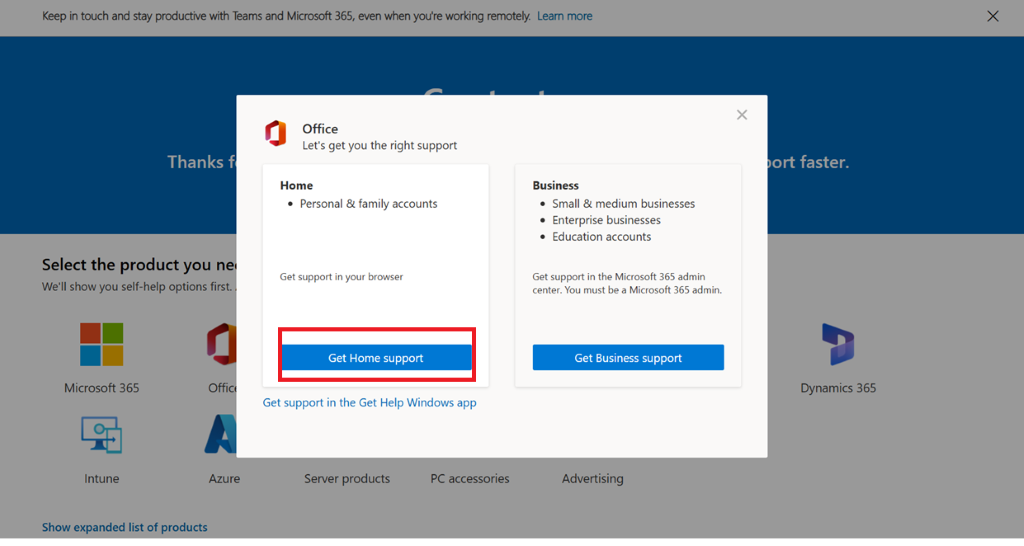1024x546 pixels.
Task: Follow the Learn more link in banner
Action: click(564, 16)
